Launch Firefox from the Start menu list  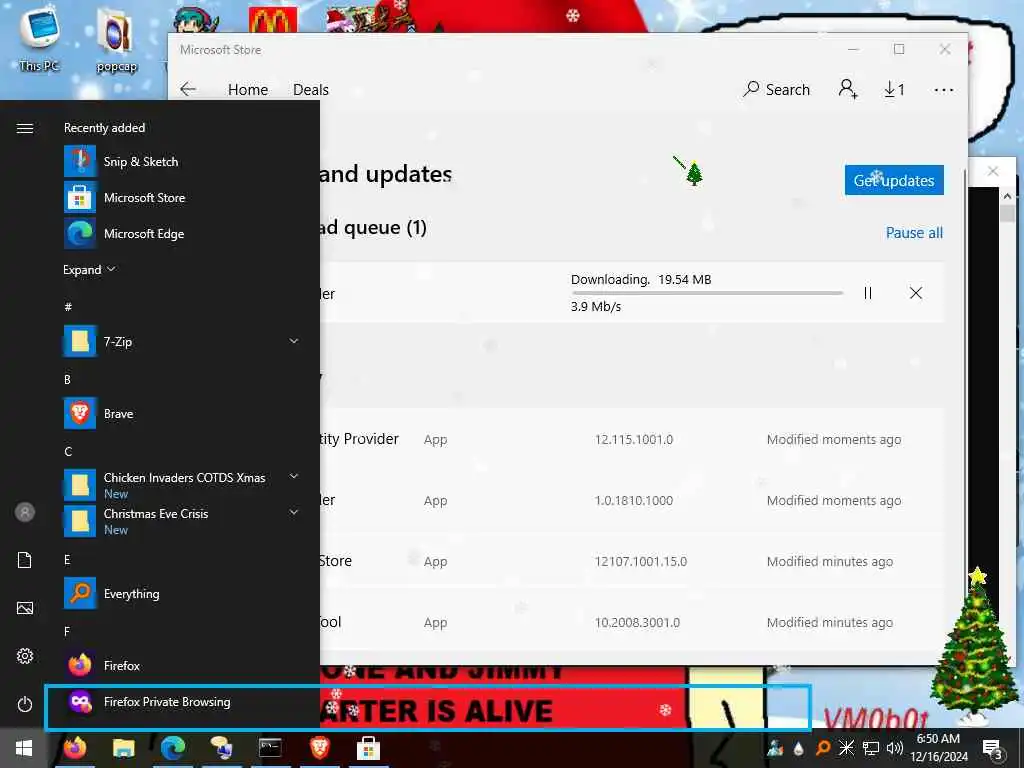pos(183,665)
